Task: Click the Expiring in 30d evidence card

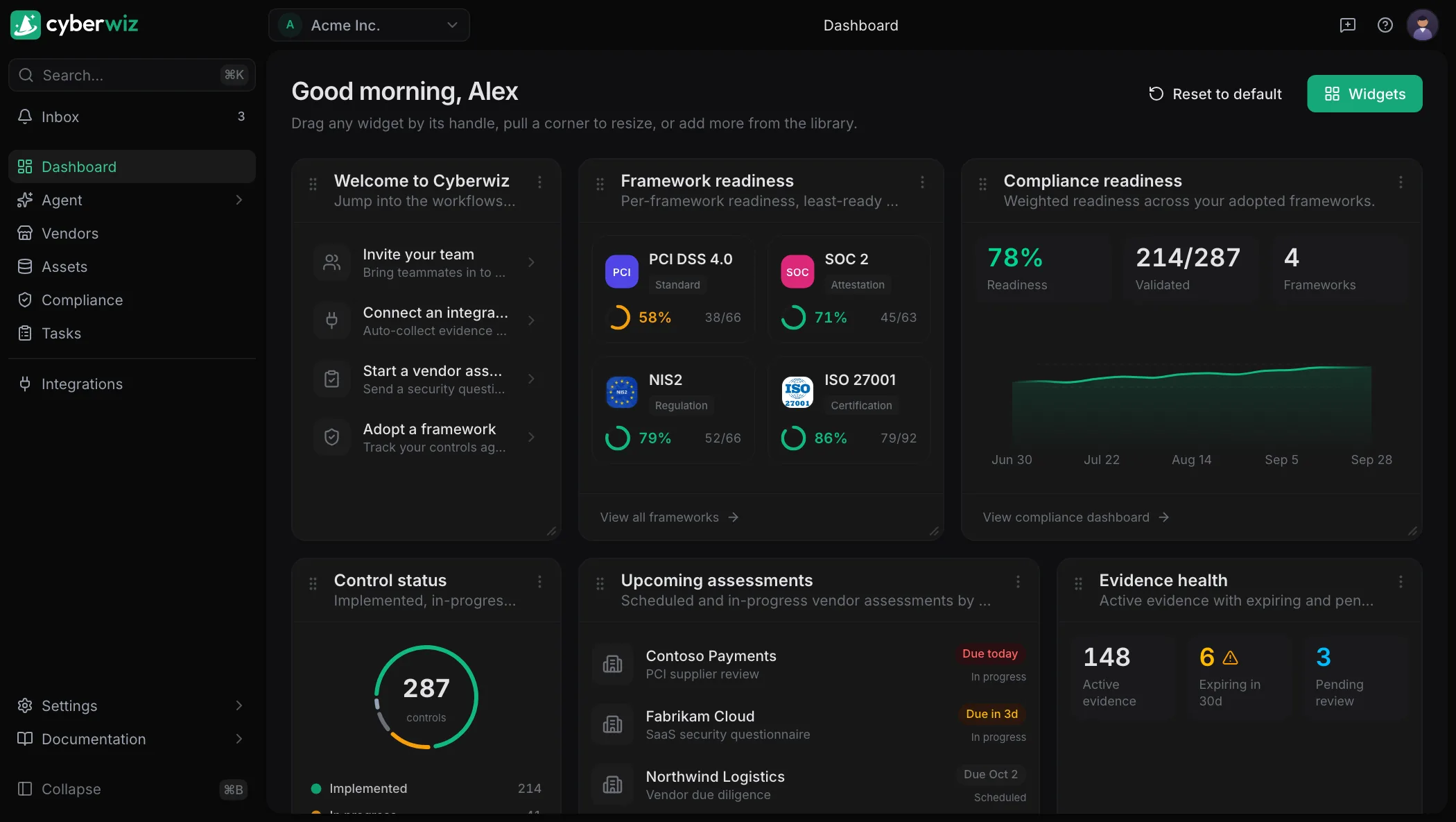Action: pyautogui.click(x=1239, y=677)
